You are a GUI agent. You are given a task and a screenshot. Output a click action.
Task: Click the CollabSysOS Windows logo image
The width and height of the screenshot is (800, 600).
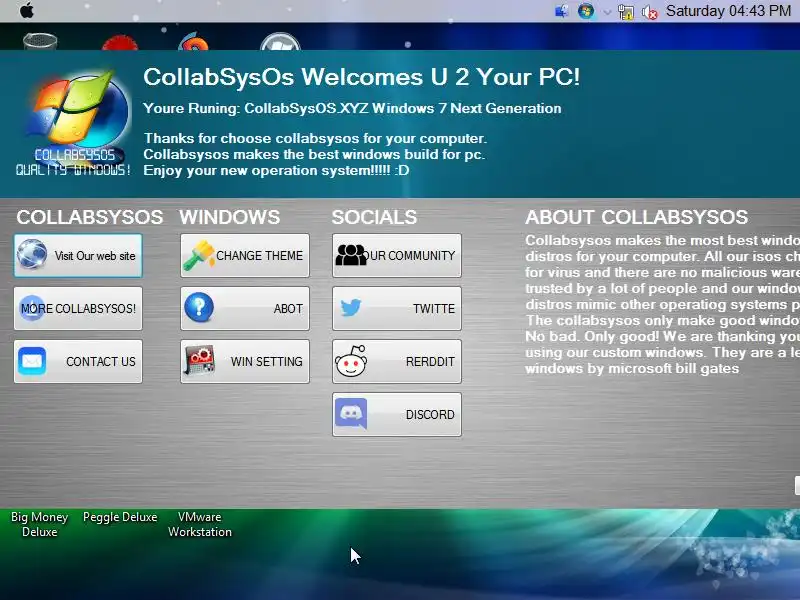[x=74, y=122]
